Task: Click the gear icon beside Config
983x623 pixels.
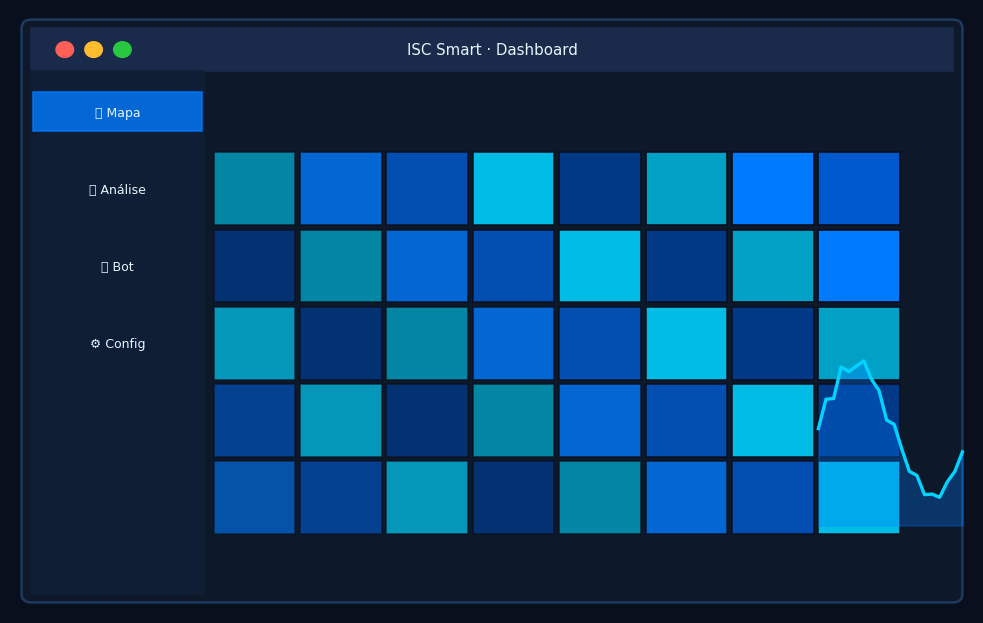Action: pos(95,343)
